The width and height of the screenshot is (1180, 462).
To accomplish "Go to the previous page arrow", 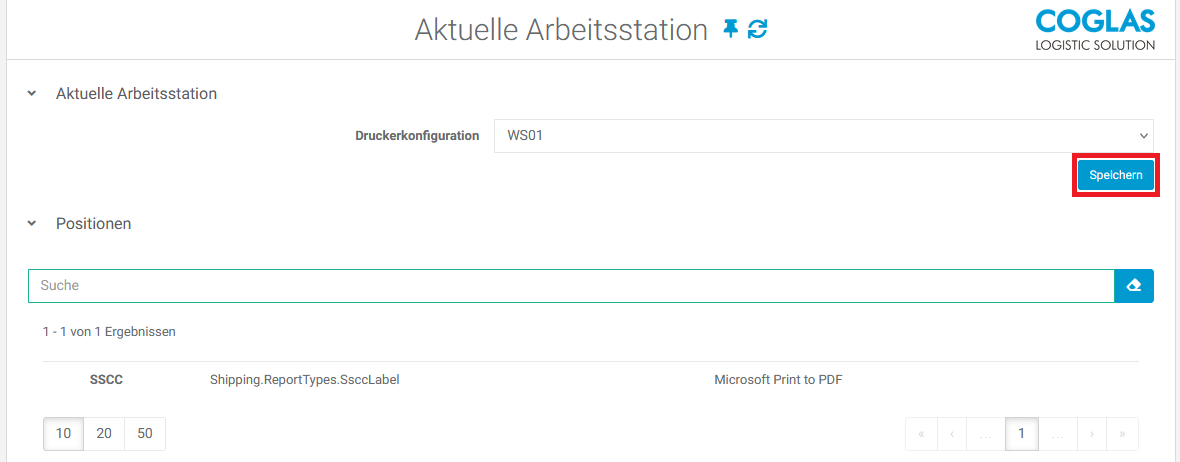I will point(952,434).
